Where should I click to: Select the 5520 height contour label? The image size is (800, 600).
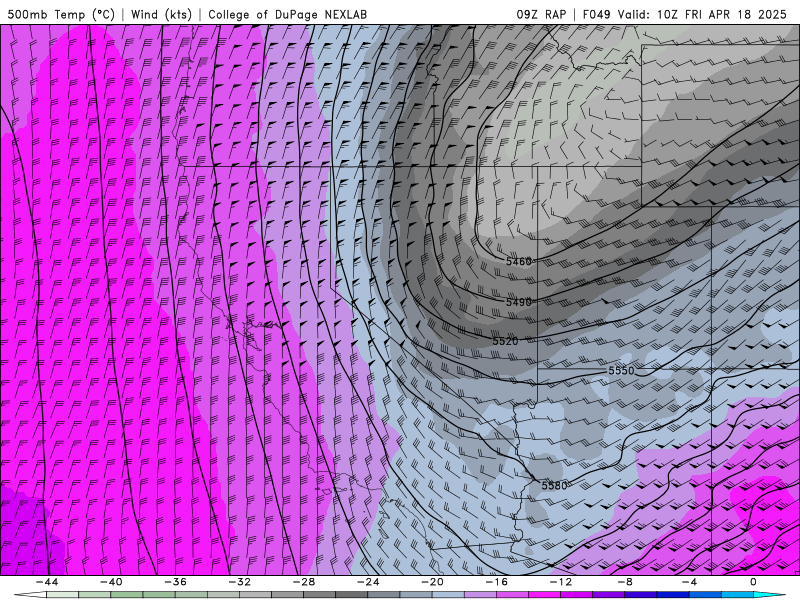point(505,341)
